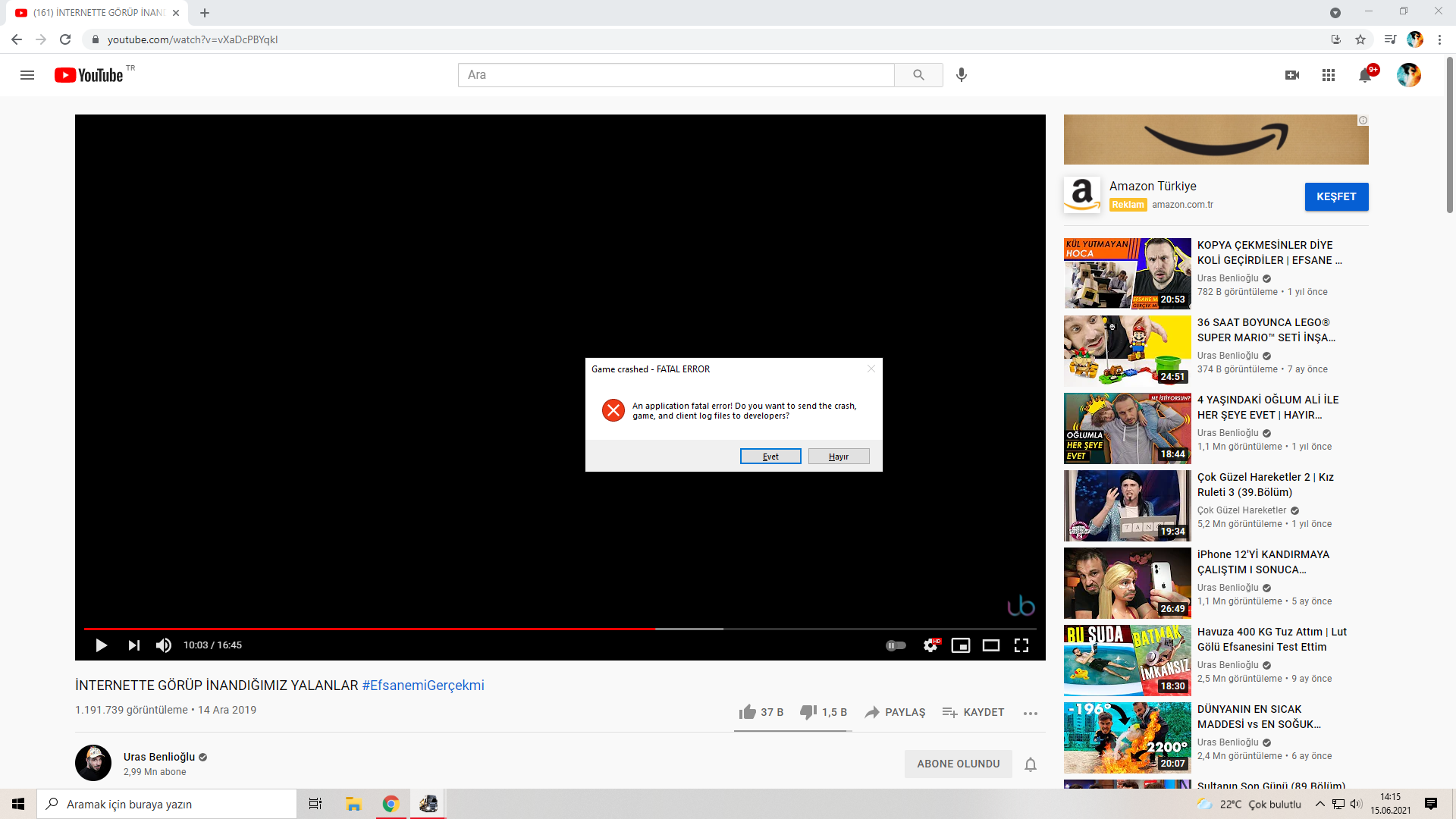This screenshot has height=819, width=1456.
Task: Open Çok Güzel Hareketler 2 video thumbnail
Action: tap(1128, 505)
